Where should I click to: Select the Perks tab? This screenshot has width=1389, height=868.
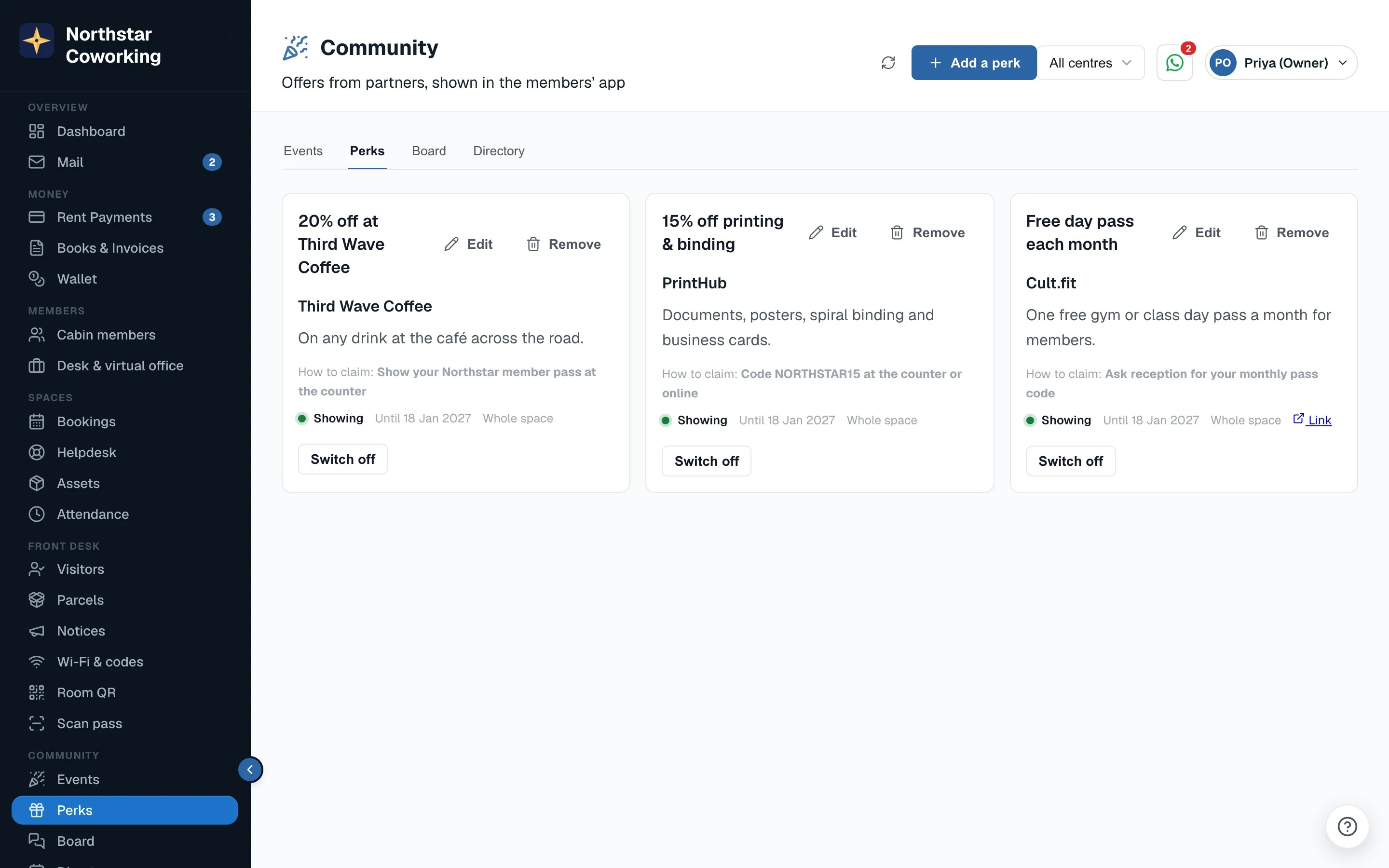click(368, 151)
